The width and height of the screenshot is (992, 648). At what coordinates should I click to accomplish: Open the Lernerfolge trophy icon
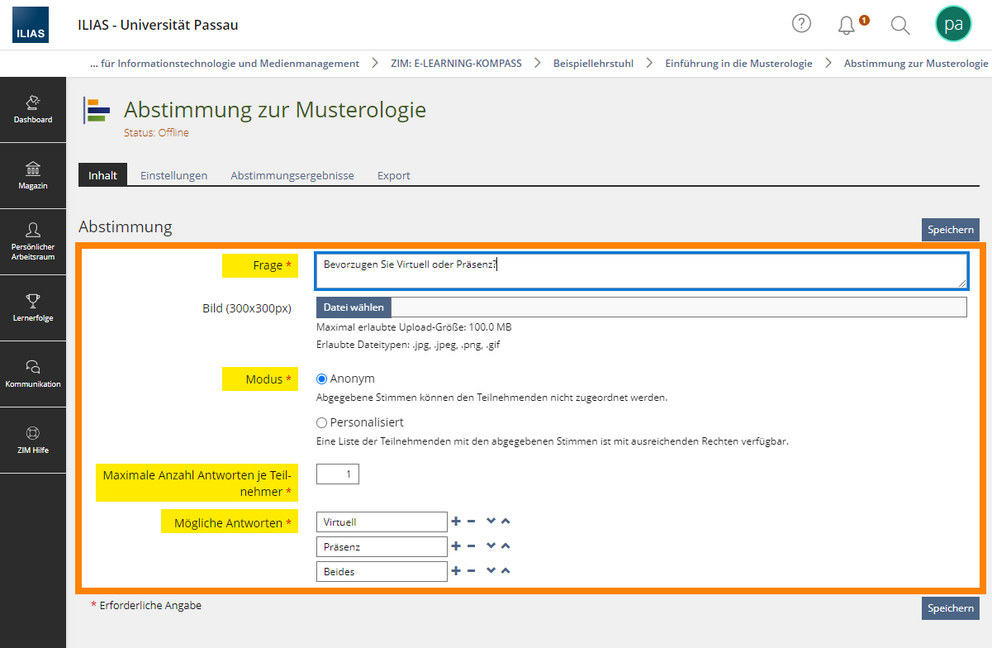click(x=33, y=307)
